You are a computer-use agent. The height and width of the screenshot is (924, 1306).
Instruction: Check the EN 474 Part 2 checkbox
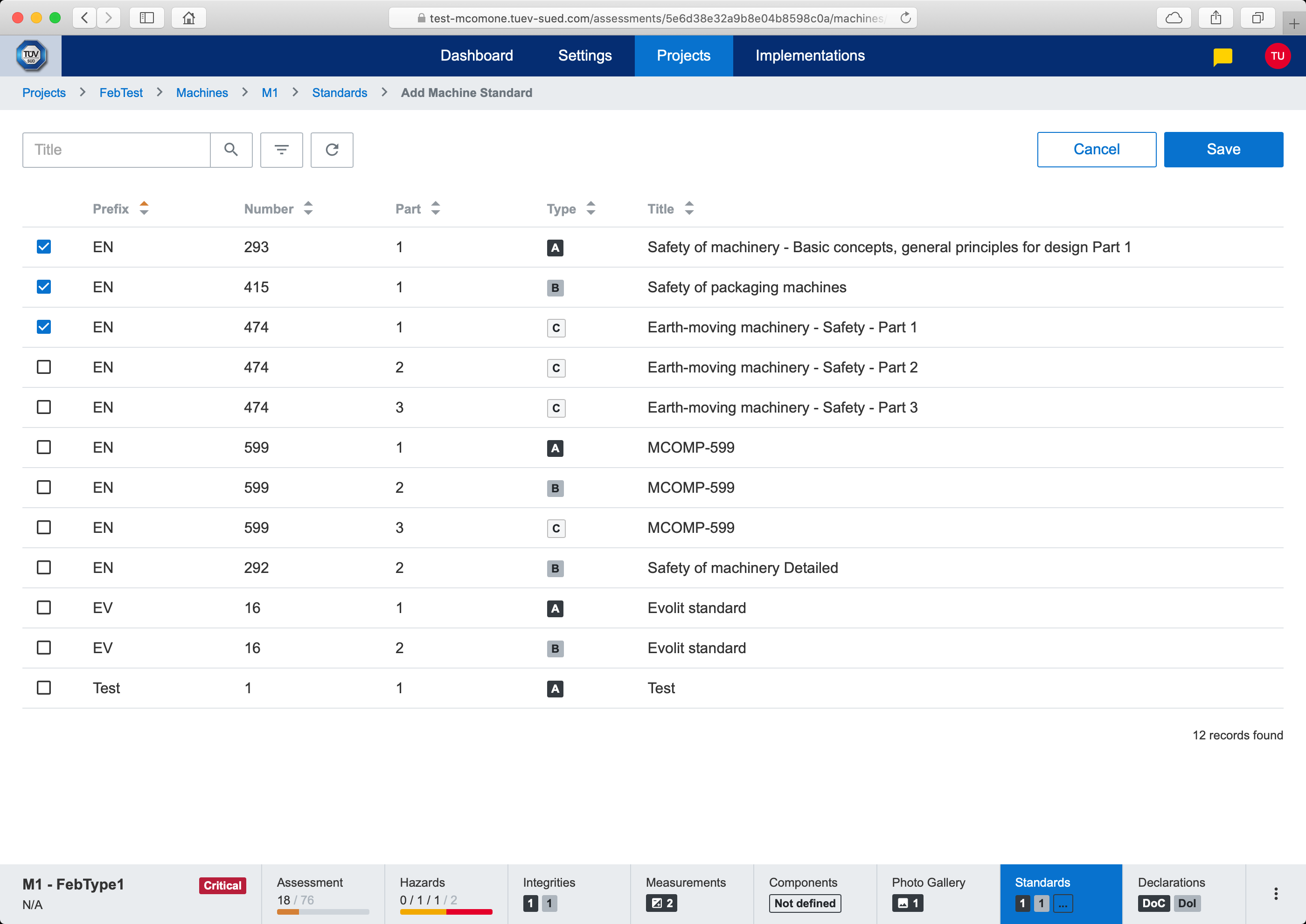pyautogui.click(x=44, y=367)
